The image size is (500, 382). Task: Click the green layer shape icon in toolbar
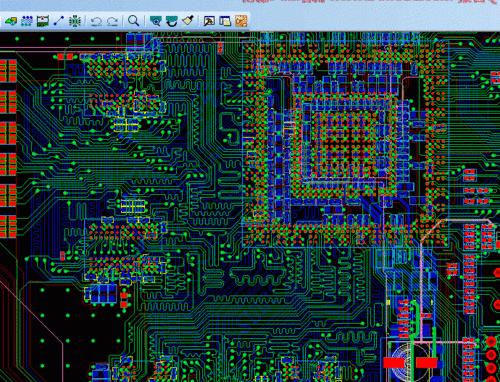(x=11, y=21)
